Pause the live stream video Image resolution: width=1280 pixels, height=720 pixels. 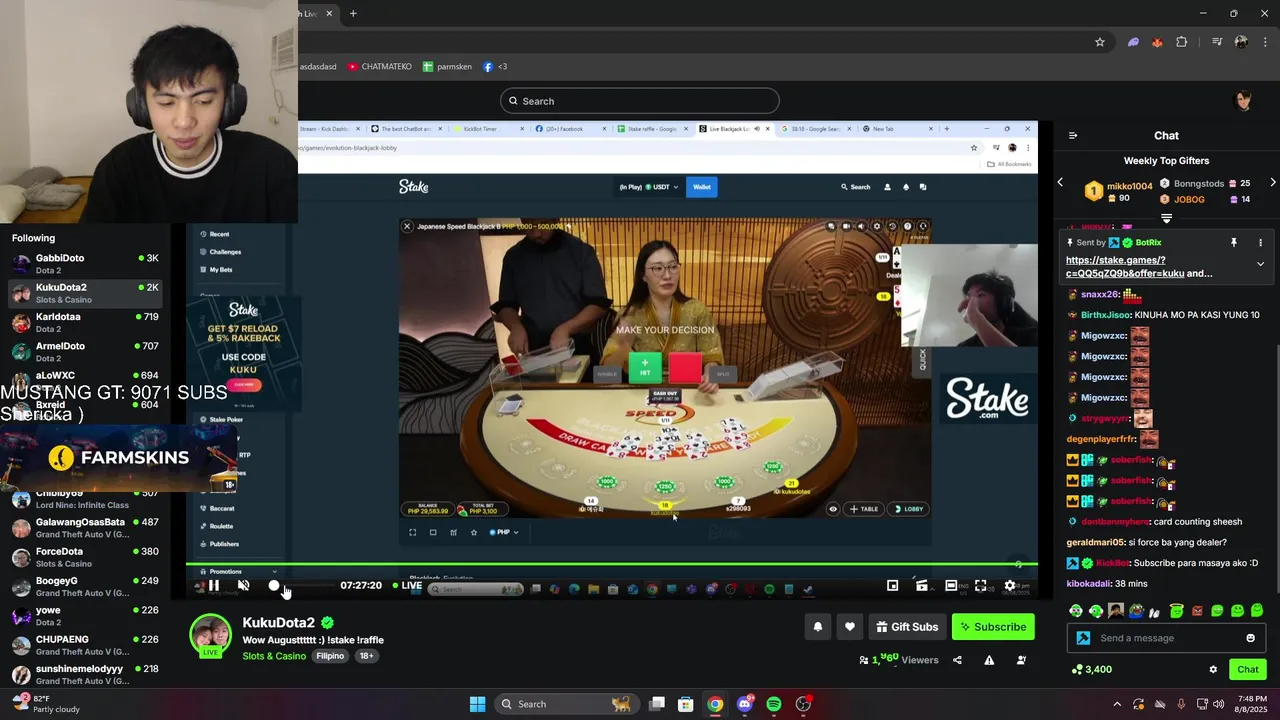[x=214, y=585]
